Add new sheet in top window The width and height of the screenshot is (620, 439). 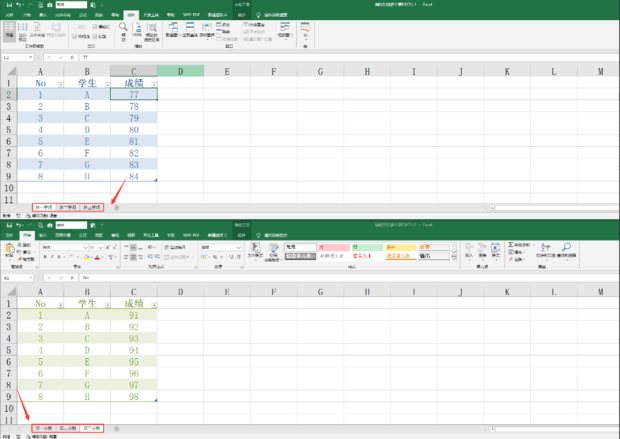point(117,208)
